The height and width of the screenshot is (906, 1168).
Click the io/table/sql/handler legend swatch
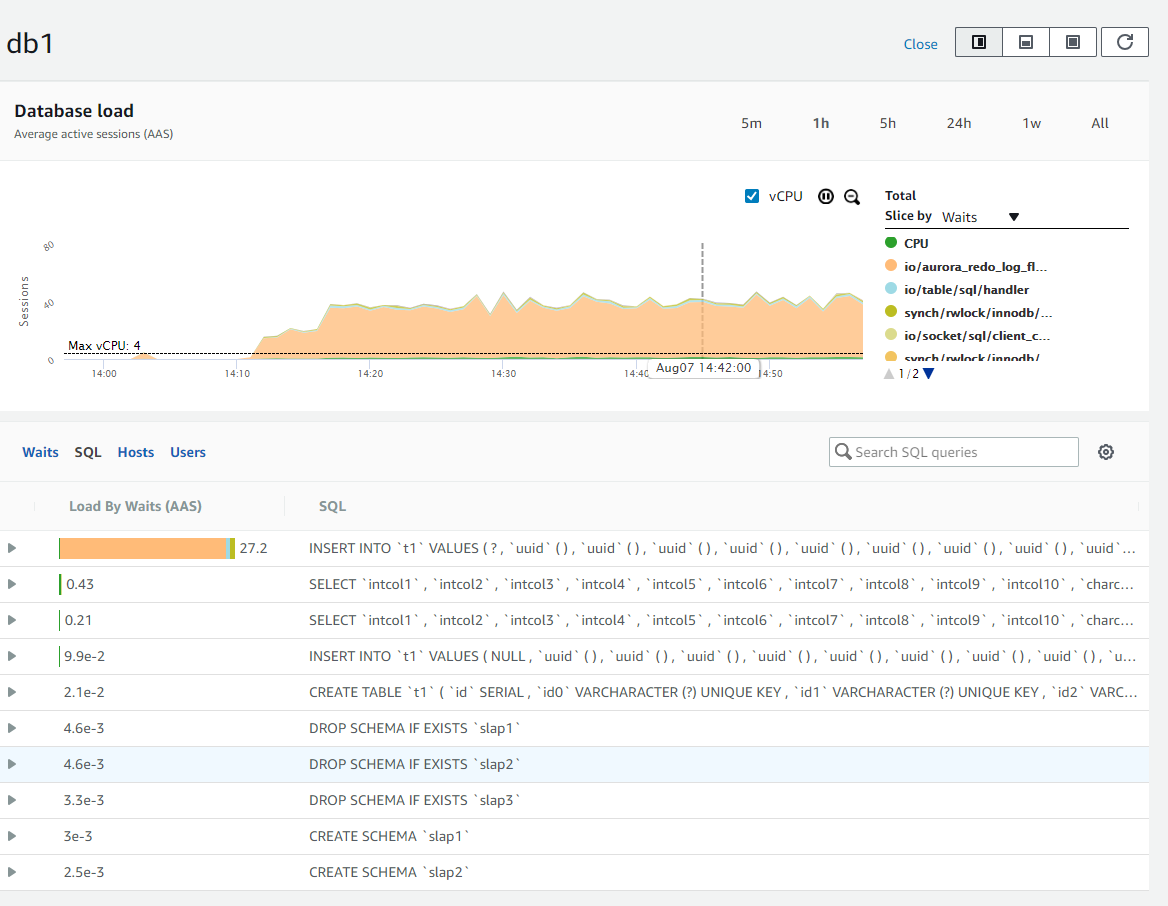click(891, 288)
